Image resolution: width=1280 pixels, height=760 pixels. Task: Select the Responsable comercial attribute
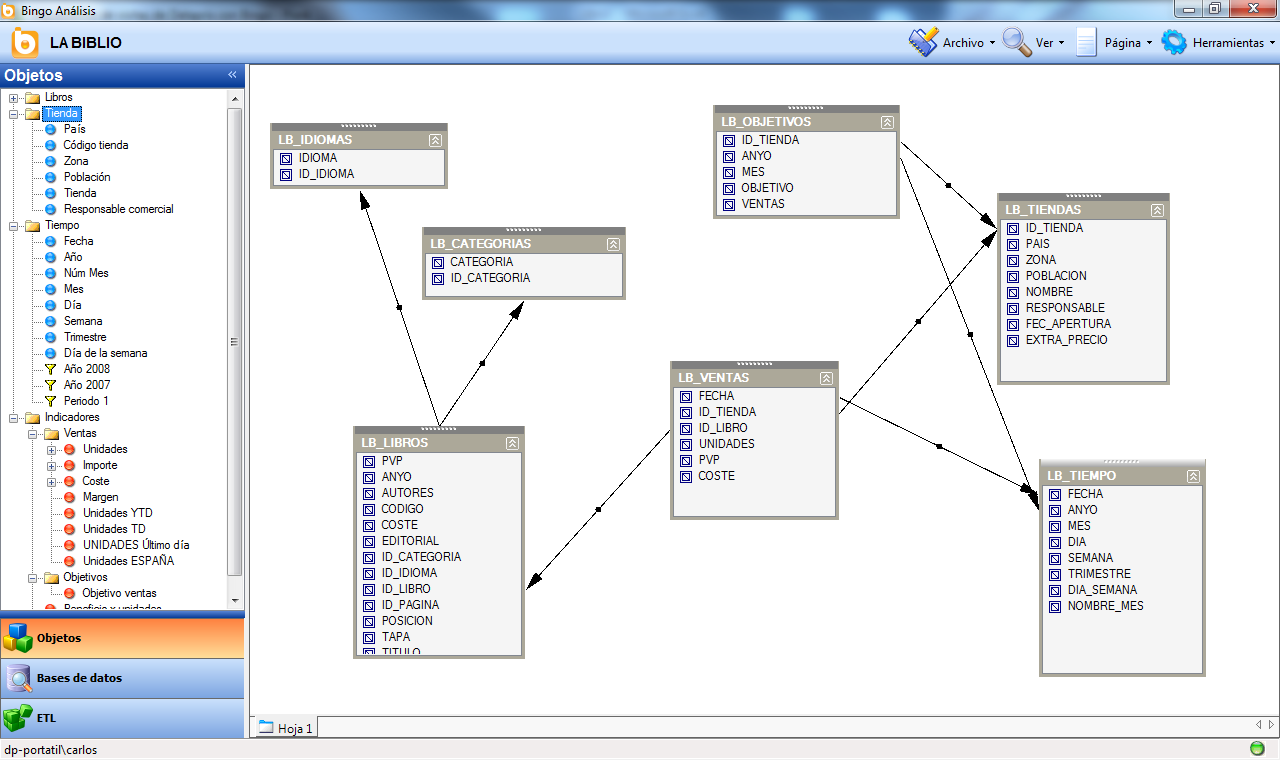(118, 209)
